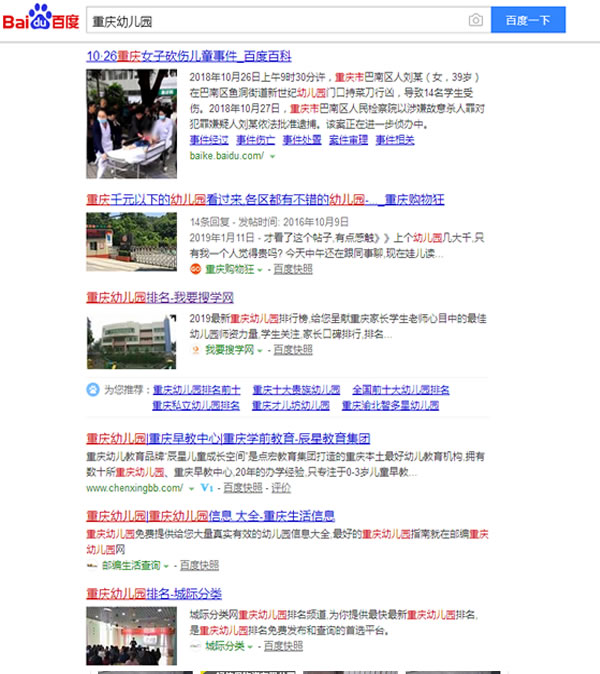This screenshot has height=674, width=600.
Task: Open 百度快照 for 邮编生活查询 result
Action: click(199, 565)
